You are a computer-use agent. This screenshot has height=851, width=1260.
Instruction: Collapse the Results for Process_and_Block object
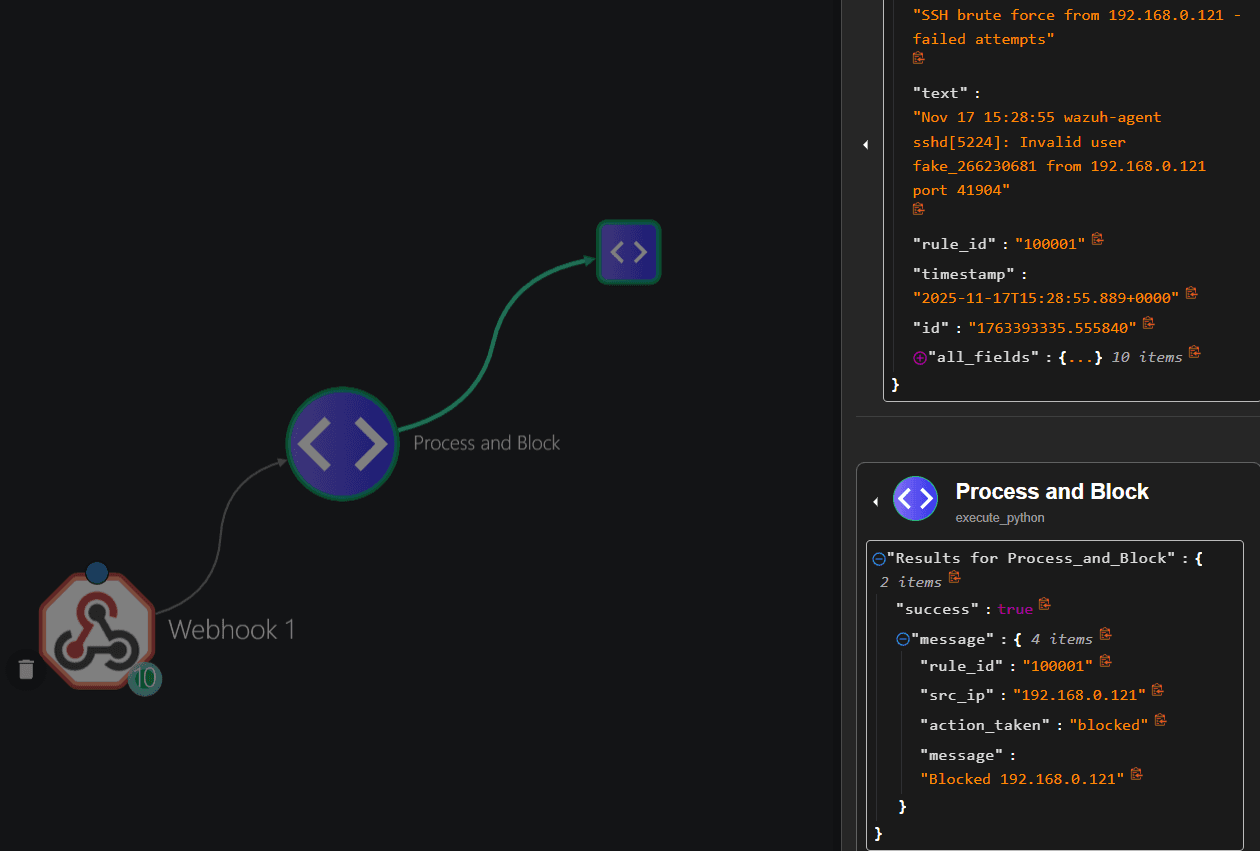coord(879,559)
